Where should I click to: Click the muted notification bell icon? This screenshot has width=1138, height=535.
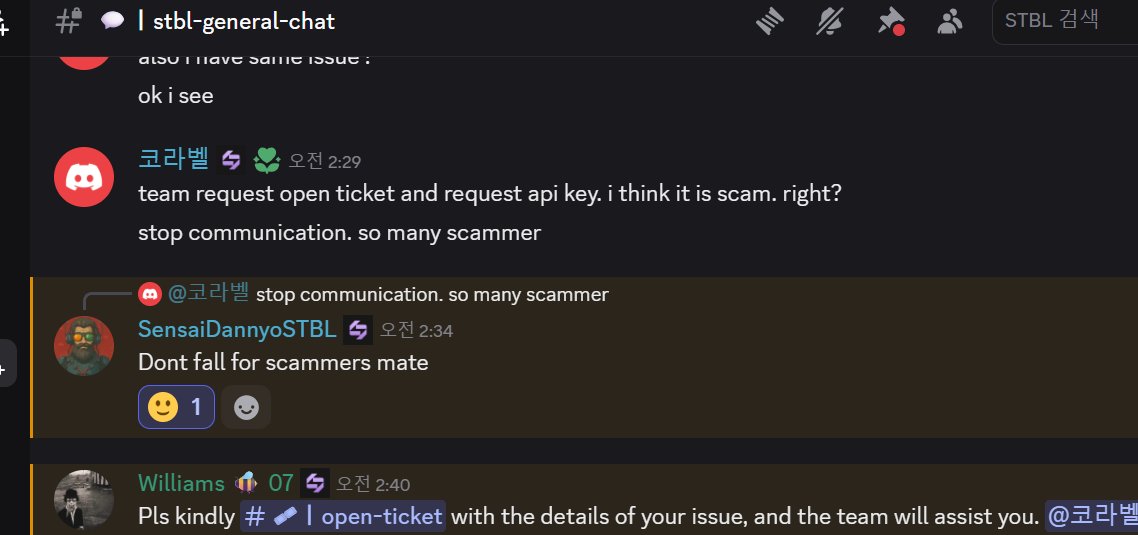coord(830,21)
